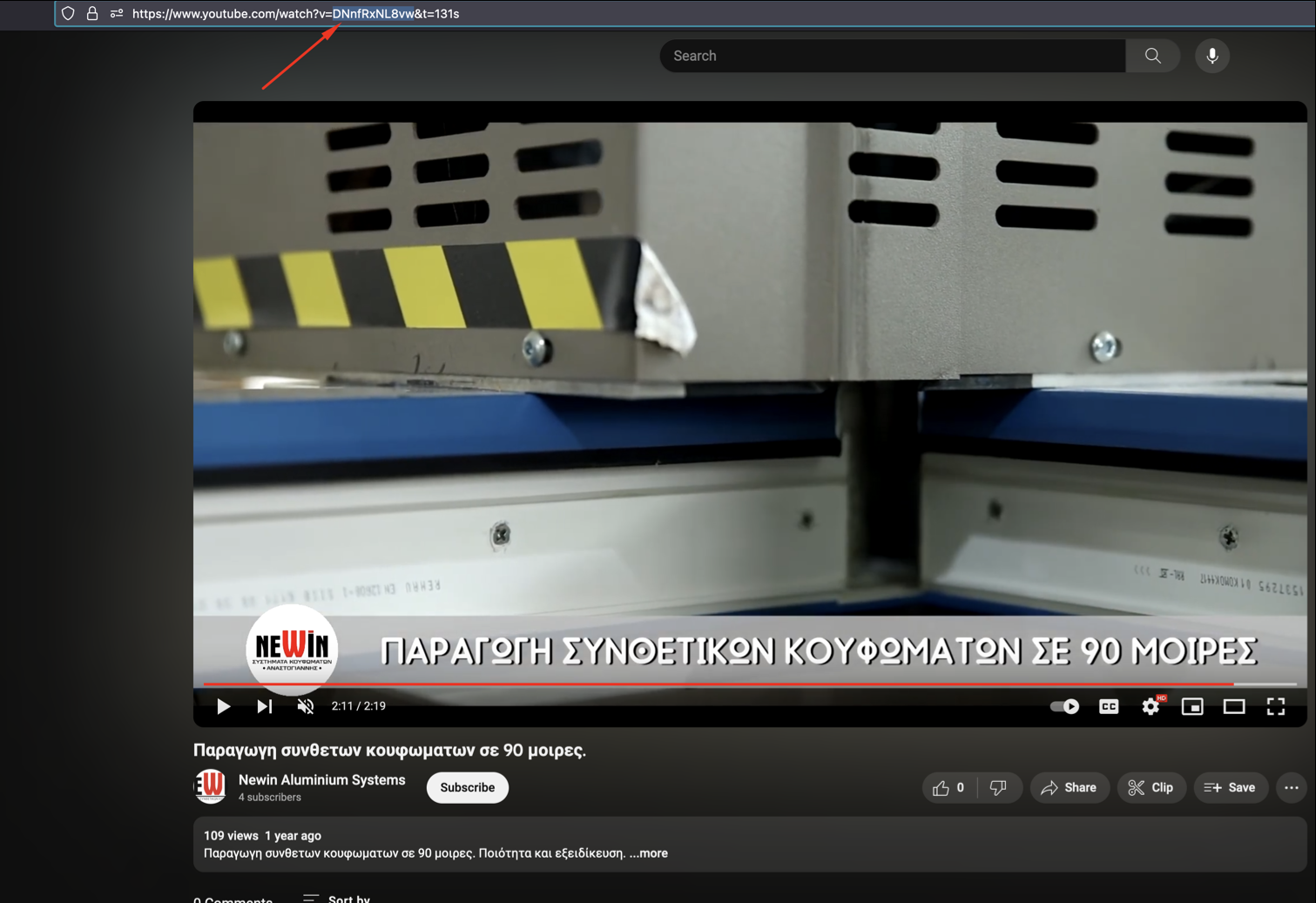
Task: Open video settings gear
Action: coord(1151,706)
